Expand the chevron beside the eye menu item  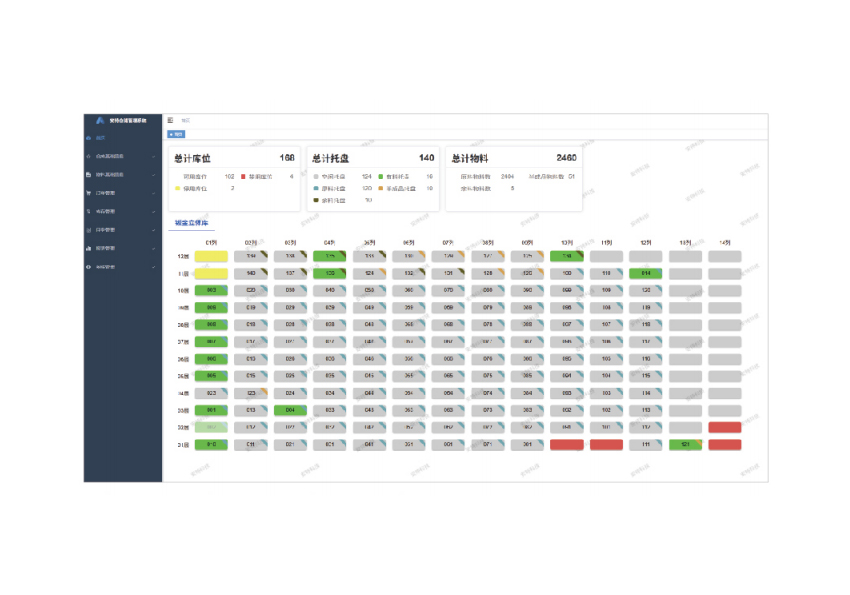click(153, 266)
